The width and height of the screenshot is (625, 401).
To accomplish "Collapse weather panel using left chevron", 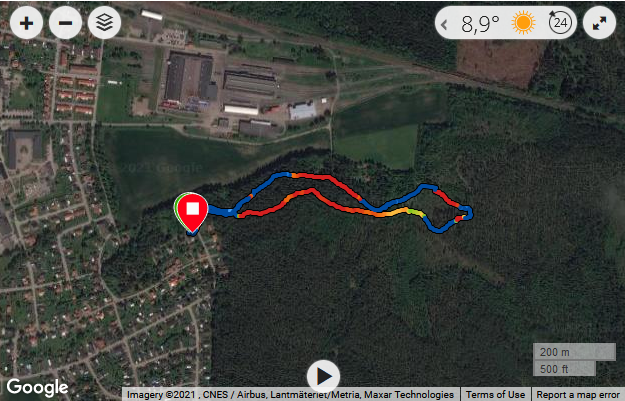I will 444,24.
